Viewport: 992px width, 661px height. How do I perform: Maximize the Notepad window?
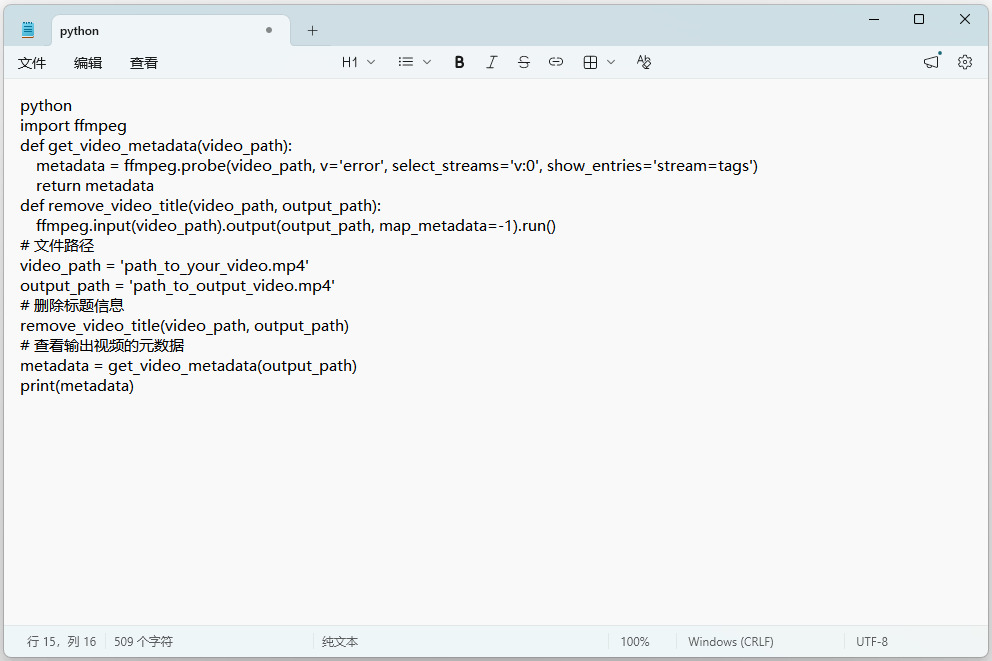[919, 19]
